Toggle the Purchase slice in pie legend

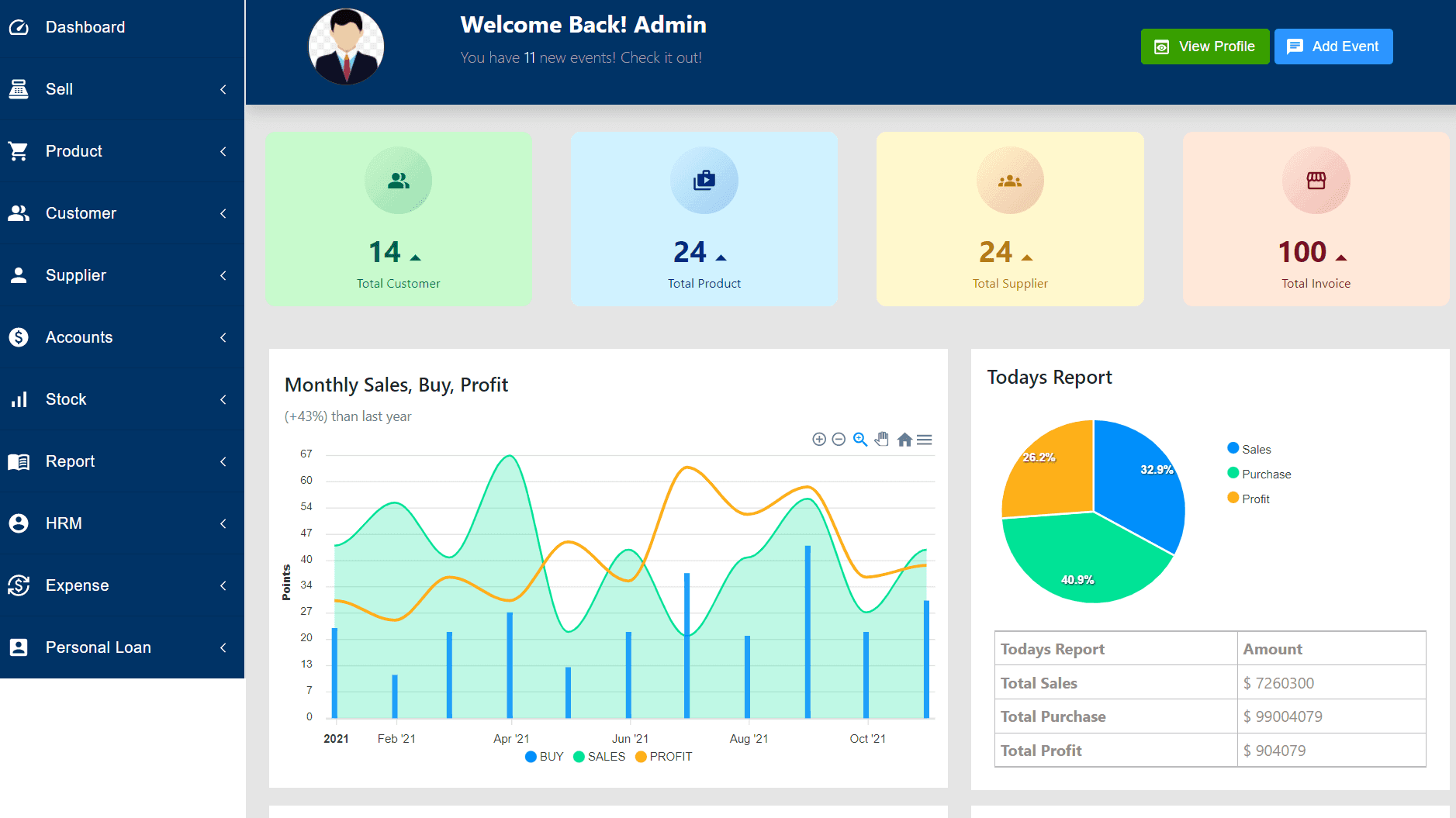tap(1259, 474)
